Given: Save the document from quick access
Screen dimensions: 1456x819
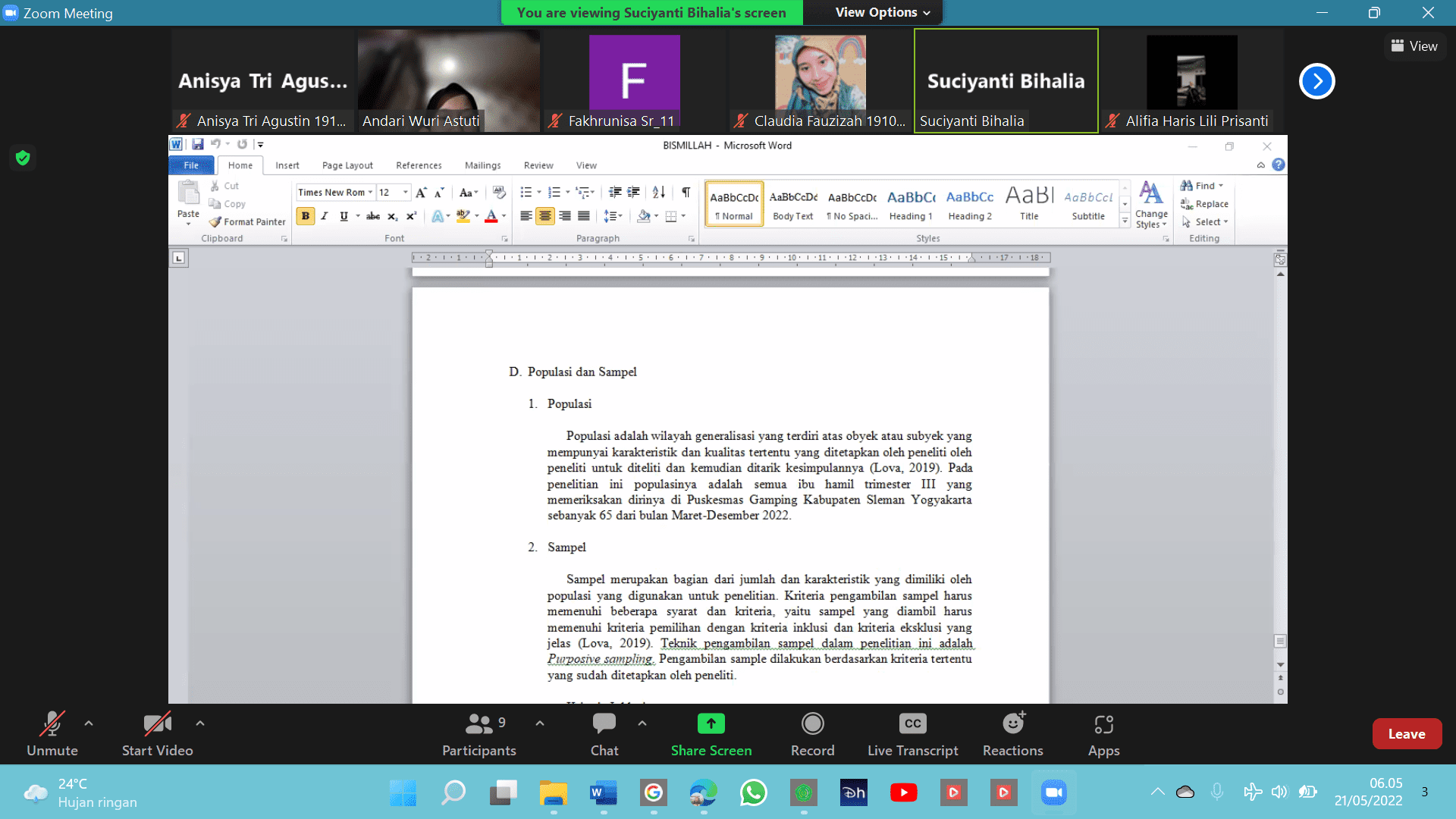Looking at the screenshot, I should 198,144.
